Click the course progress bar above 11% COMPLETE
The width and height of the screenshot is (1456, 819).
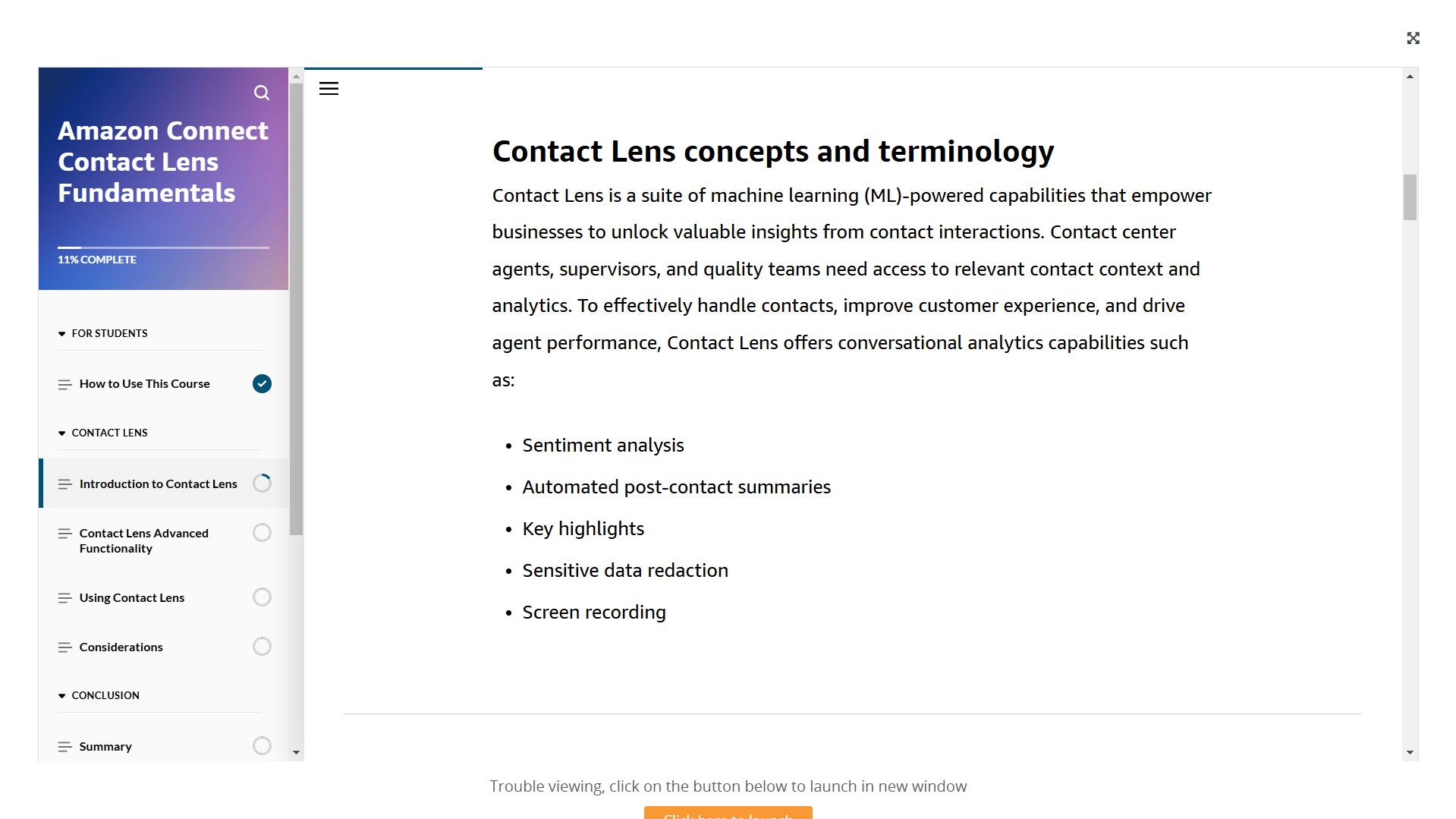coord(163,247)
